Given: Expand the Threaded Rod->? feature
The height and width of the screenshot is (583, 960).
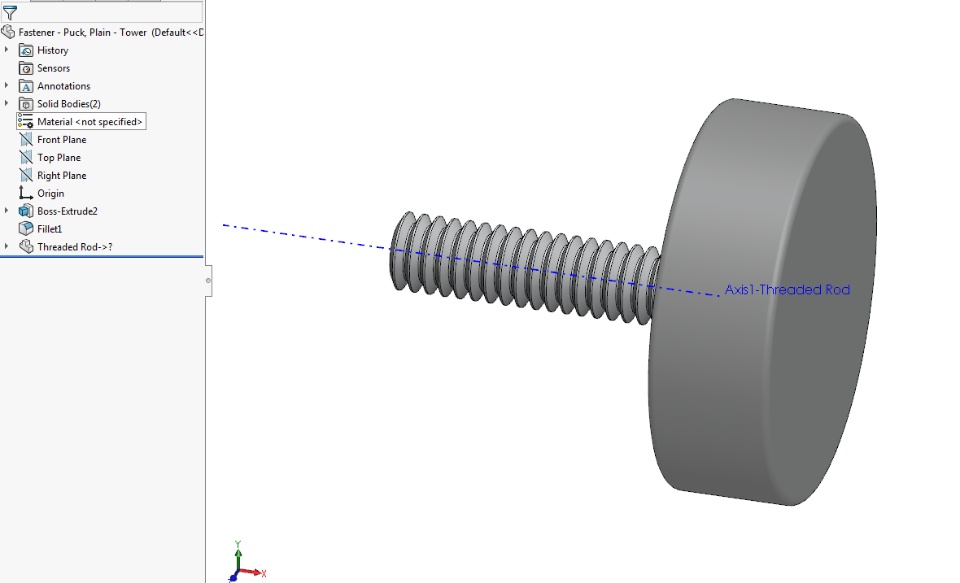Looking at the screenshot, I should [7, 246].
